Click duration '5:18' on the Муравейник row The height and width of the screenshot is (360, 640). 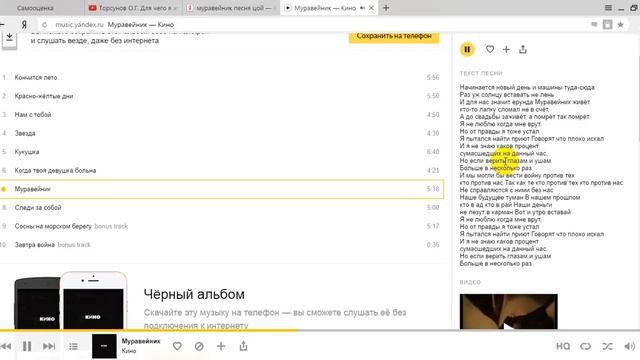pos(433,189)
